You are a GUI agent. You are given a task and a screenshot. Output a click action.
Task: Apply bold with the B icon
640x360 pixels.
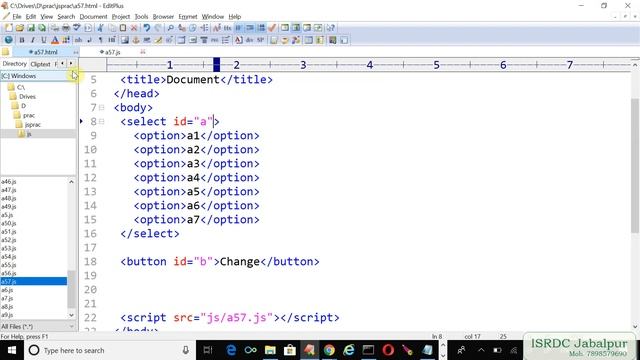click(22, 40)
